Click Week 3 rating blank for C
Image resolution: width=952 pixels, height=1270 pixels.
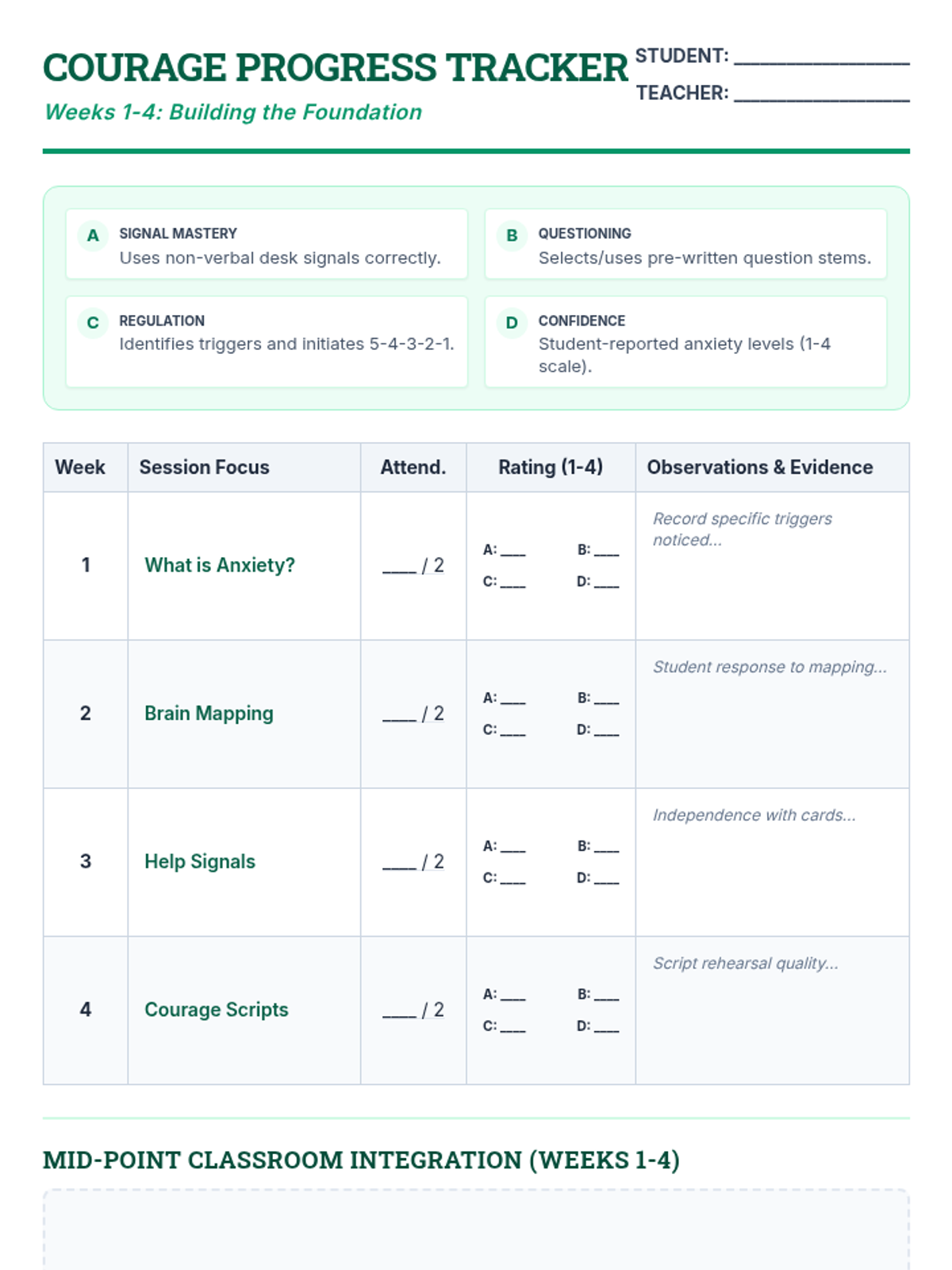[512, 879]
